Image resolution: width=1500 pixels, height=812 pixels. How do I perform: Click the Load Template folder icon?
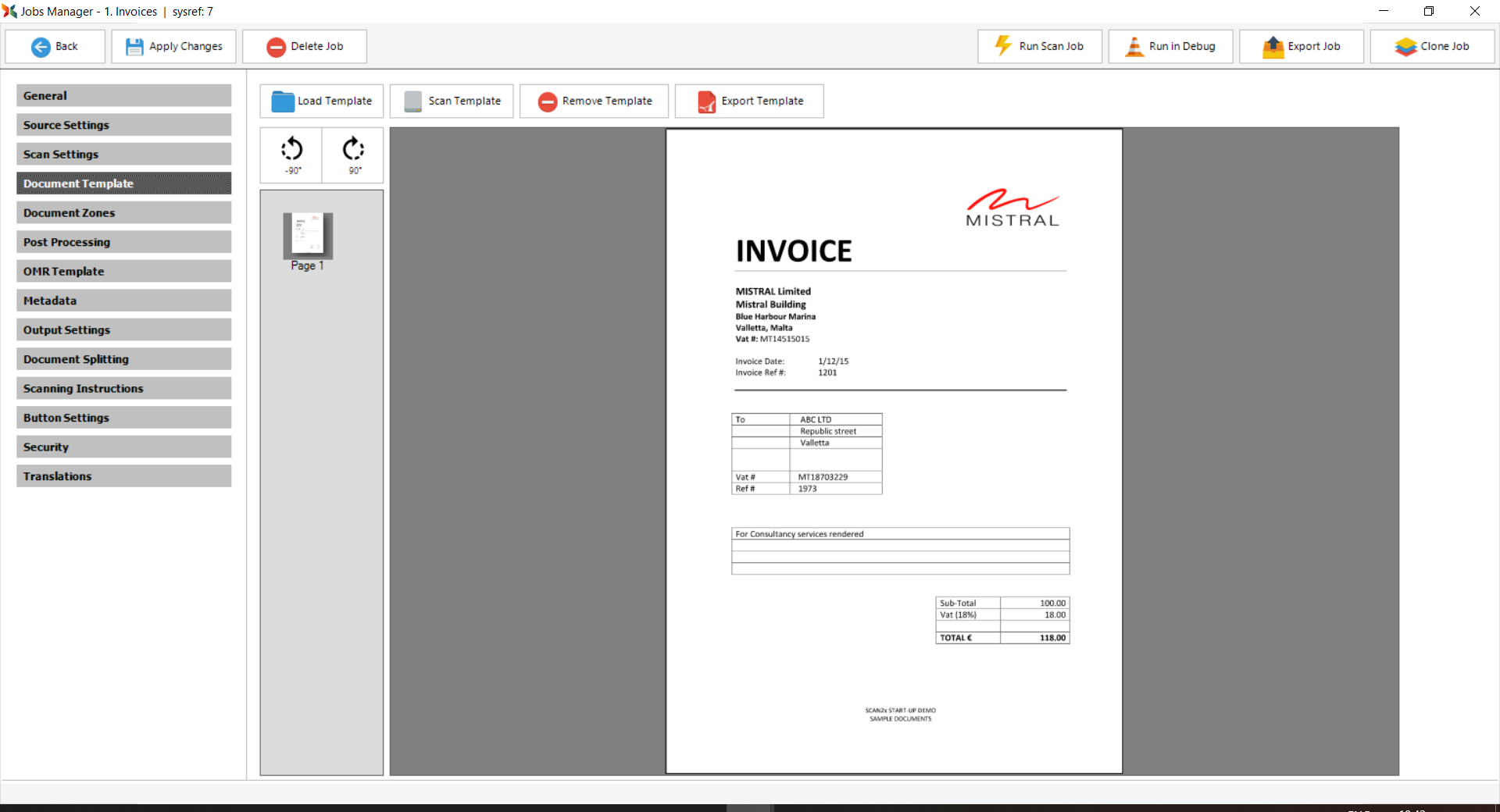click(x=282, y=101)
